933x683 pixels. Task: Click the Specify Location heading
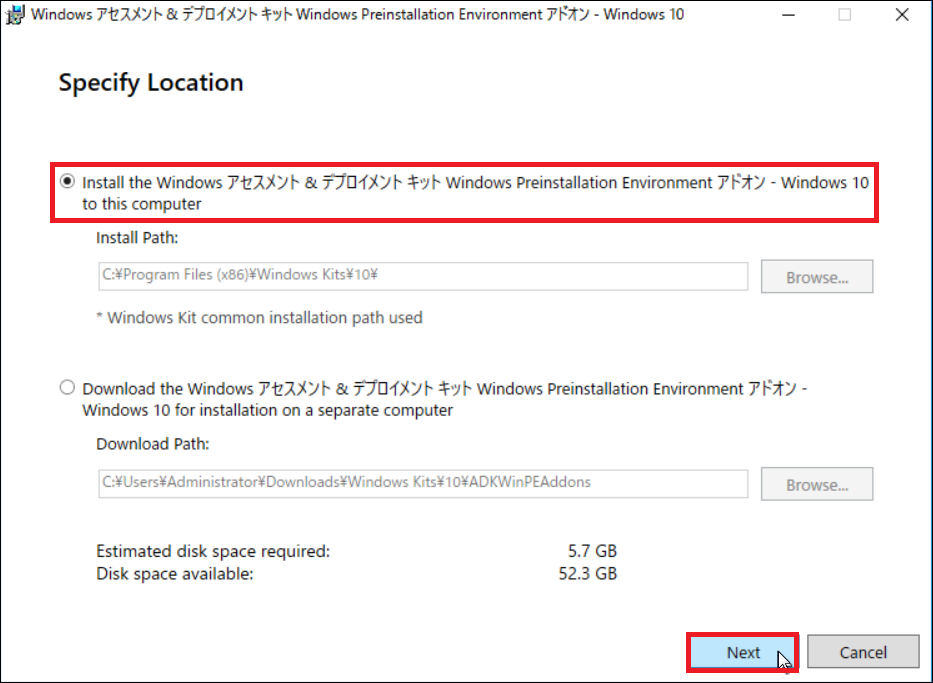click(x=151, y=83)
